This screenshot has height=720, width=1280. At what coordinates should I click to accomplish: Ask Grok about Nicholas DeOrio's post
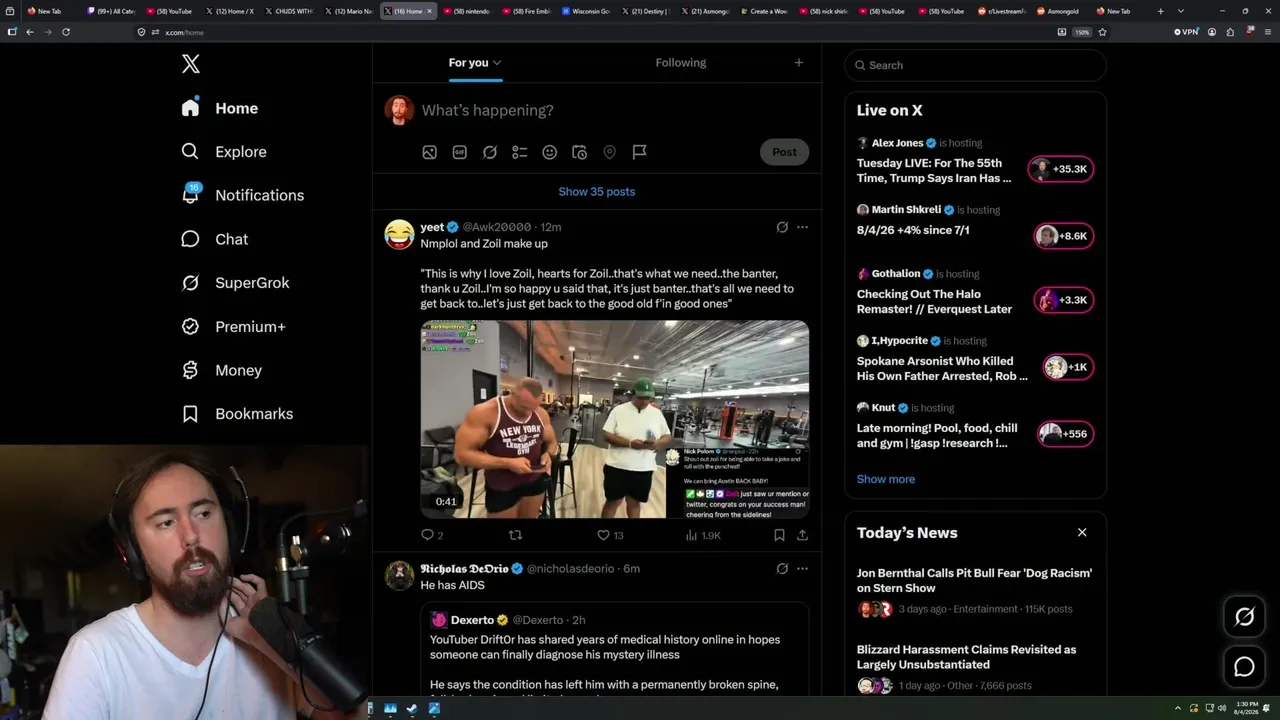tap(782, 568)
